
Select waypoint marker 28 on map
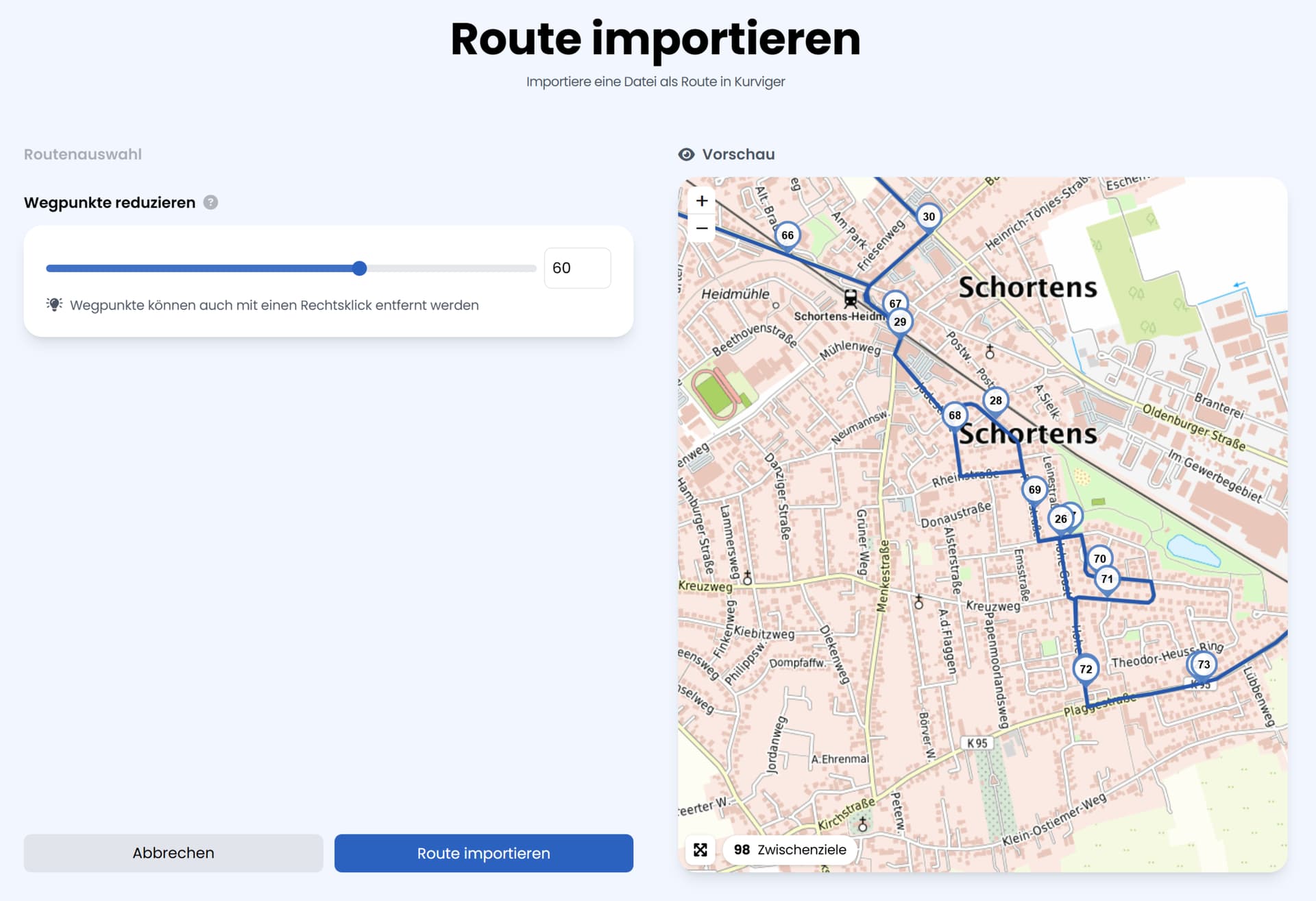coord(996,400)
